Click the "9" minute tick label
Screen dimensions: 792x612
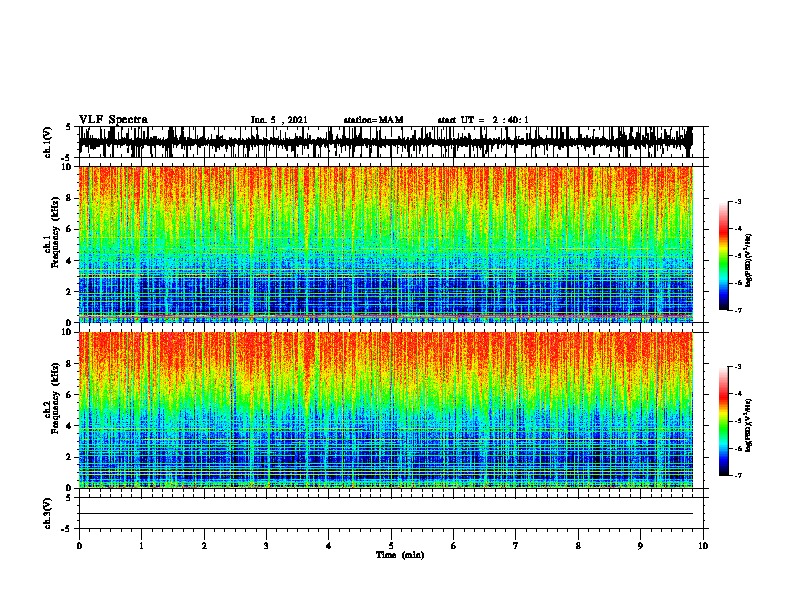(640, 546)
